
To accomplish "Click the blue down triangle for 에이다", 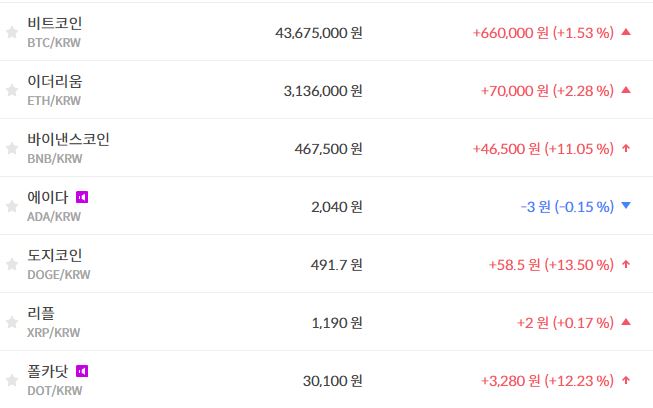I will pos(626,206).
